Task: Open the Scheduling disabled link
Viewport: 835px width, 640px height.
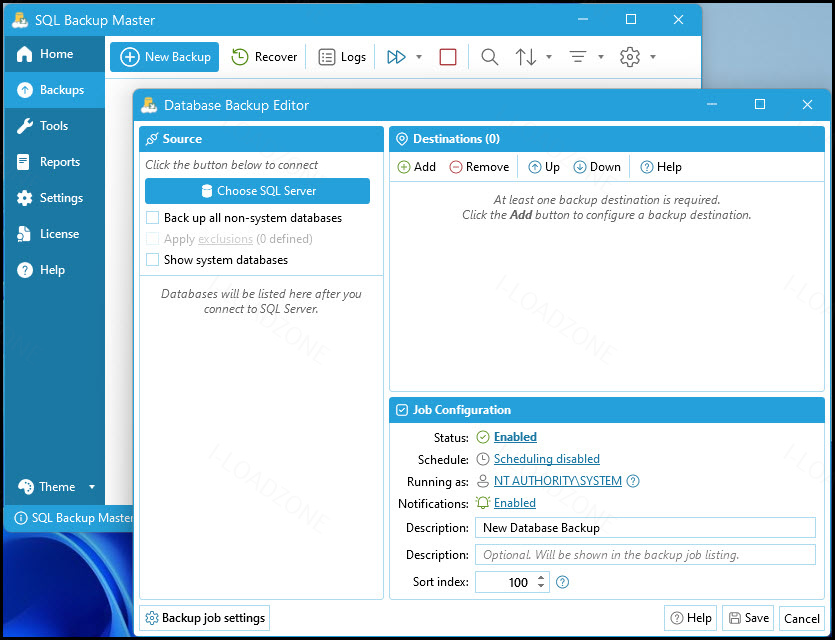Action: 546,459
